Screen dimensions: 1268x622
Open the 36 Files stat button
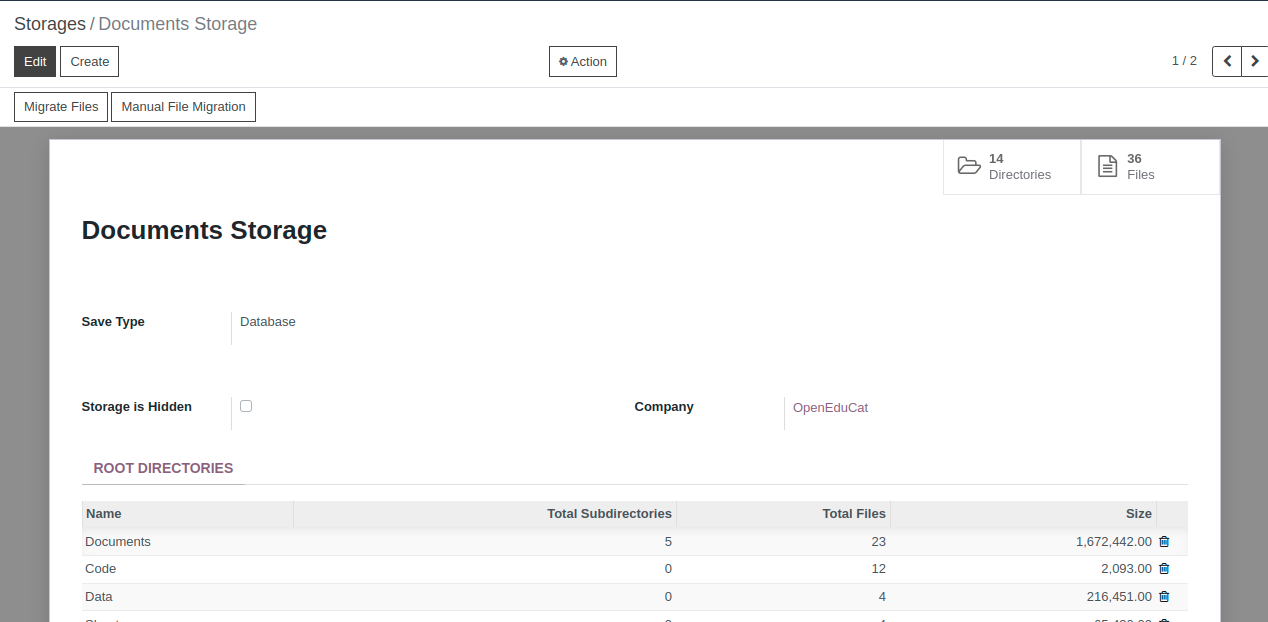tap(1150, 167)
